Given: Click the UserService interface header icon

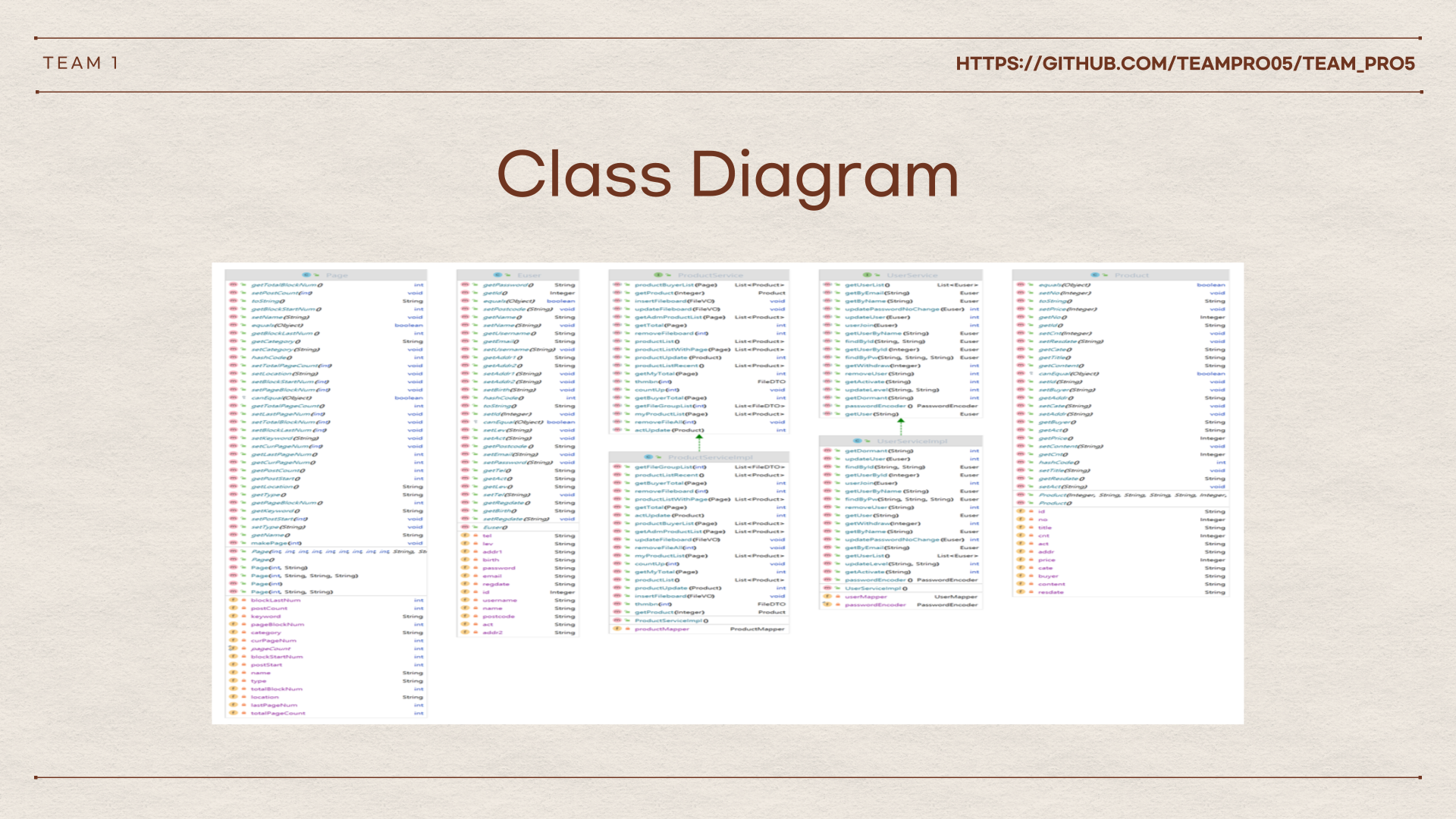Looking at the screenshot, I should (867, 275).
